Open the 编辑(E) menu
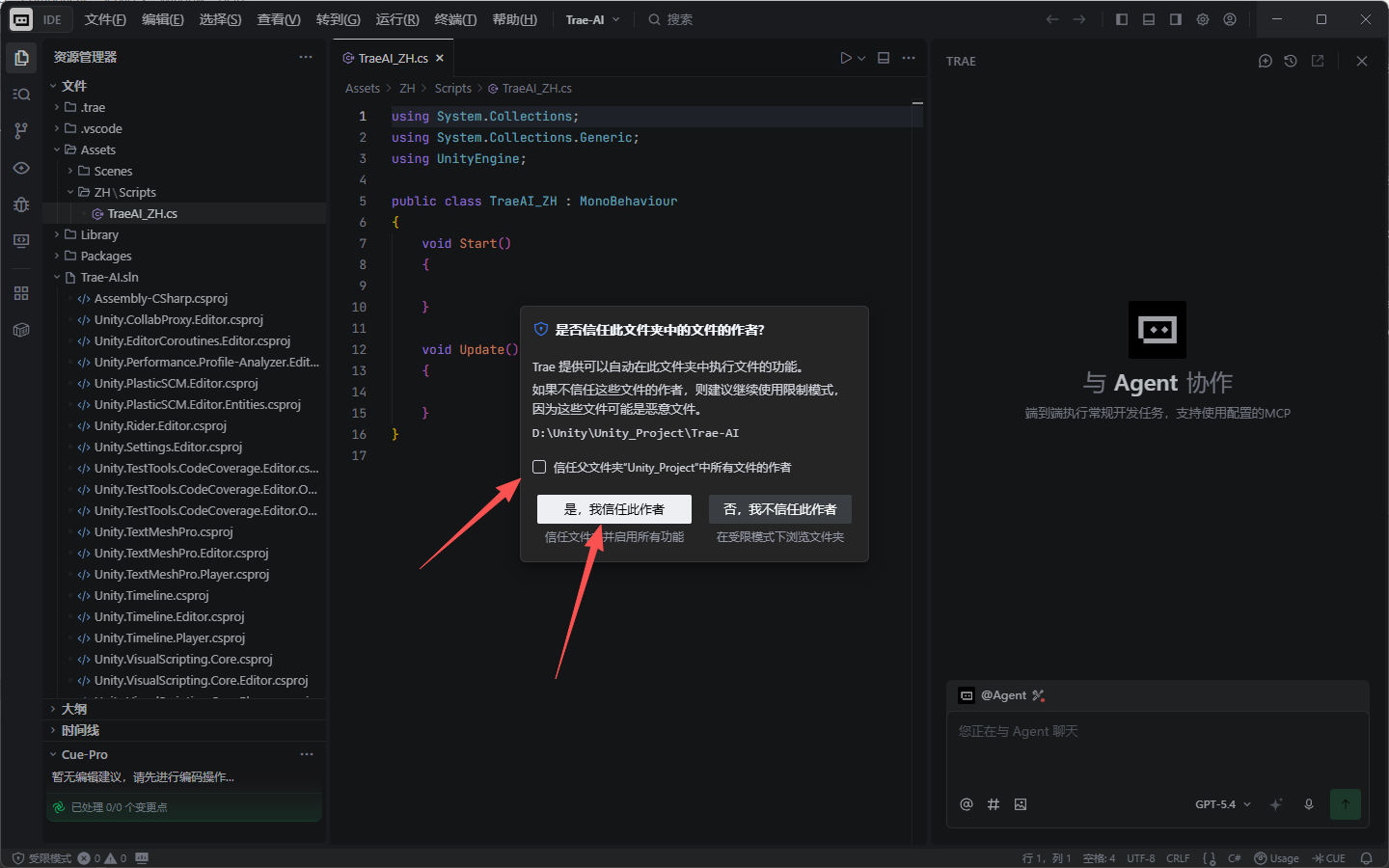This screenshot has height=868, width=1389. [x=163, y=19]
